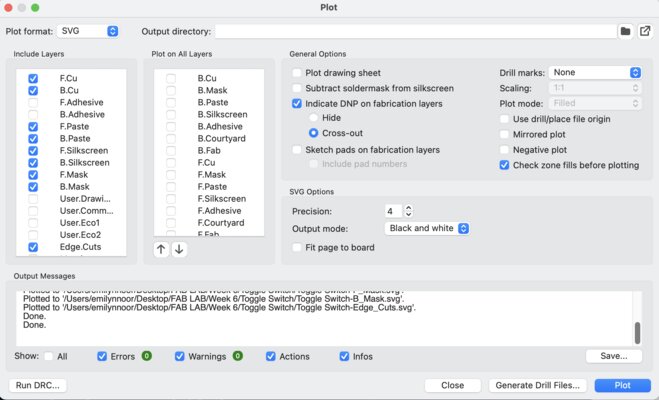The image size is (659, 400).
Task: Click the Run DRC button
Action: click(x=39, y=385)
